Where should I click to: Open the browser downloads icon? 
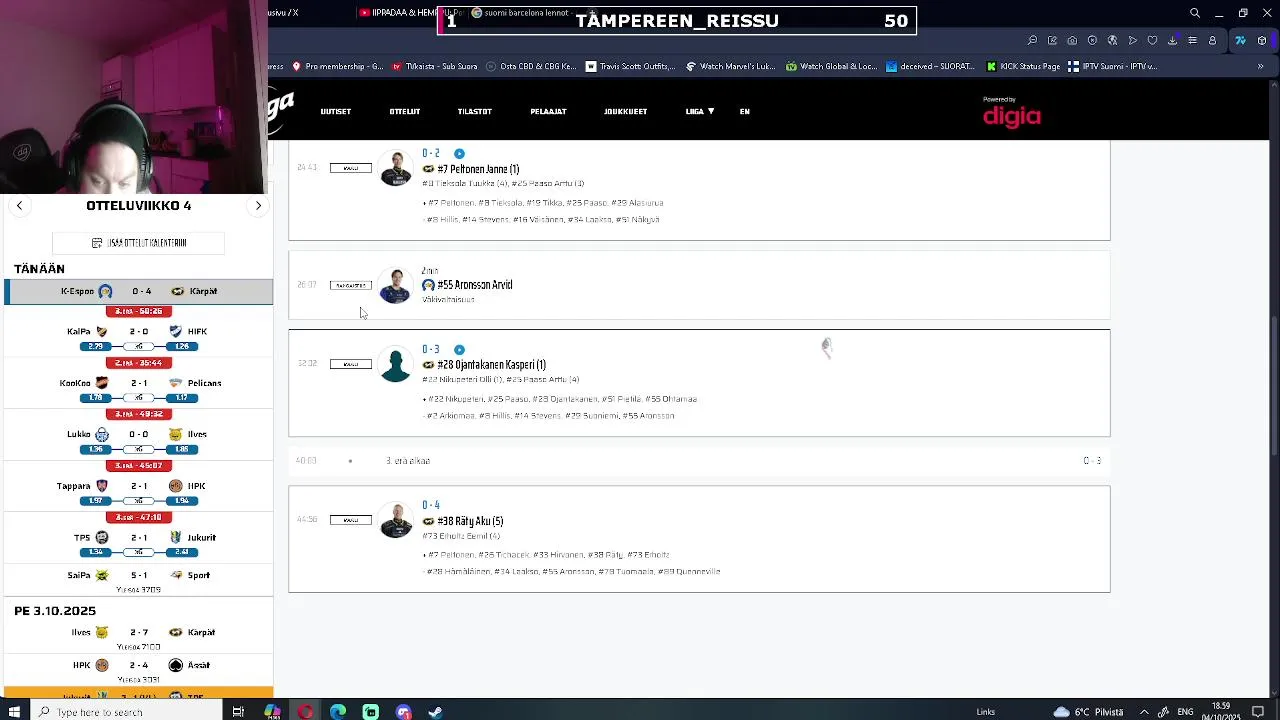pos(1172,40)
